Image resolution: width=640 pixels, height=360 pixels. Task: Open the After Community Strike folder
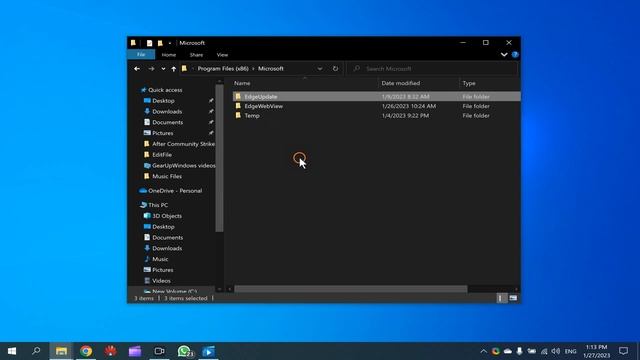(183, 144)
